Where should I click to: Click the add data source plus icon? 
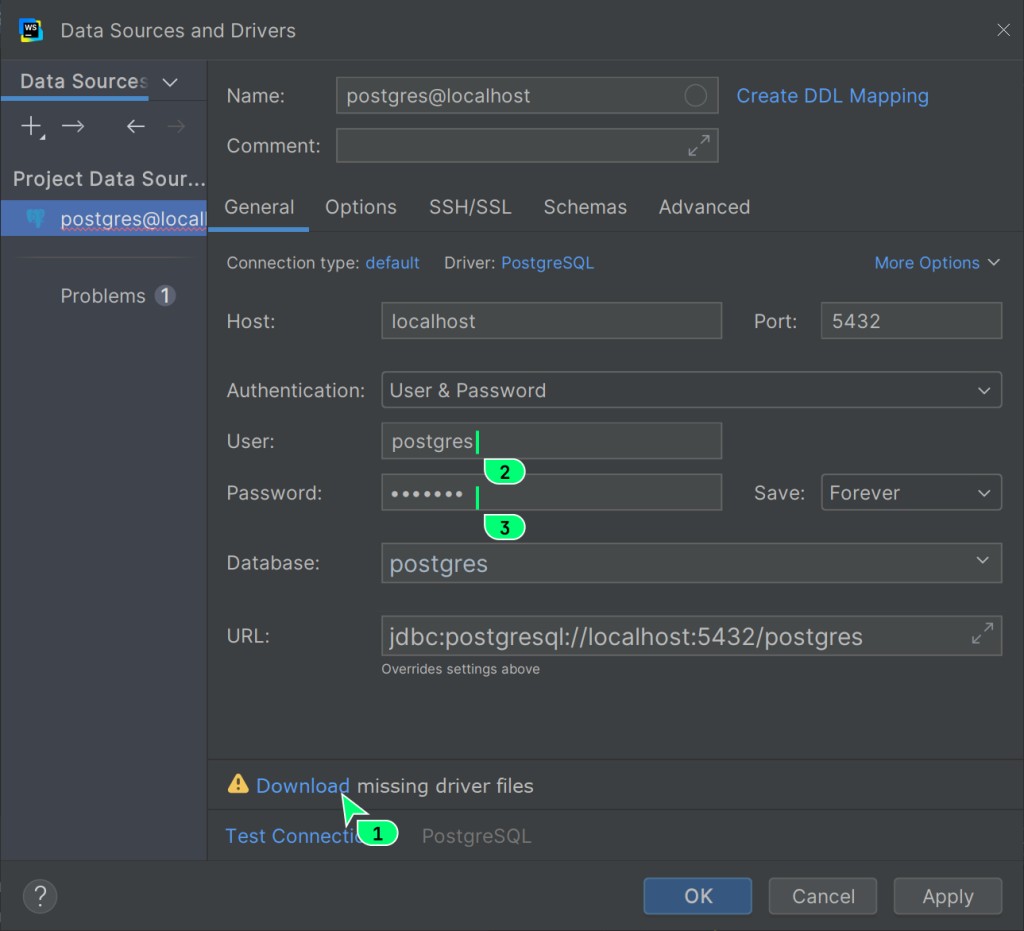click(32, 126)
